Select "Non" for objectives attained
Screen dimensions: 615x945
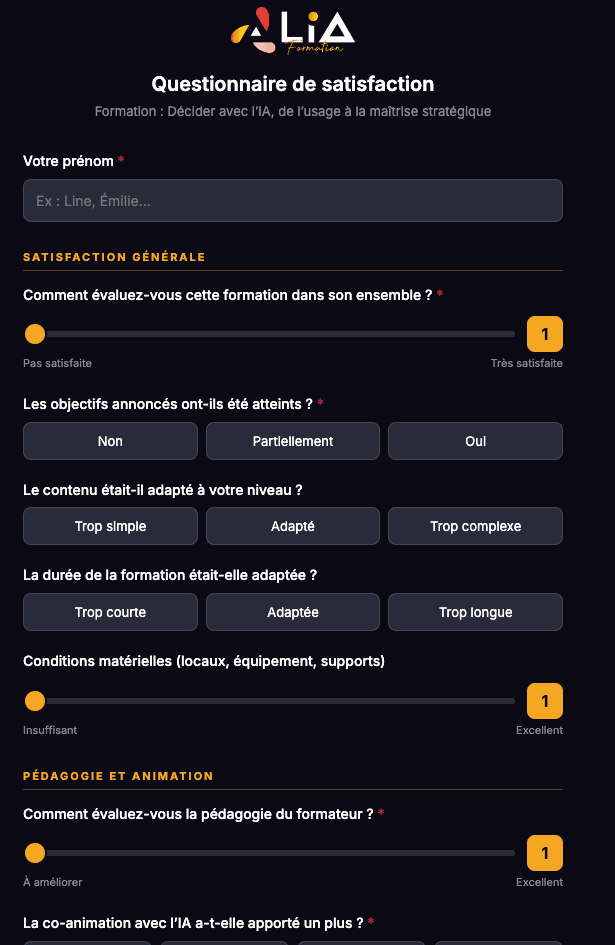click(110, 440)
